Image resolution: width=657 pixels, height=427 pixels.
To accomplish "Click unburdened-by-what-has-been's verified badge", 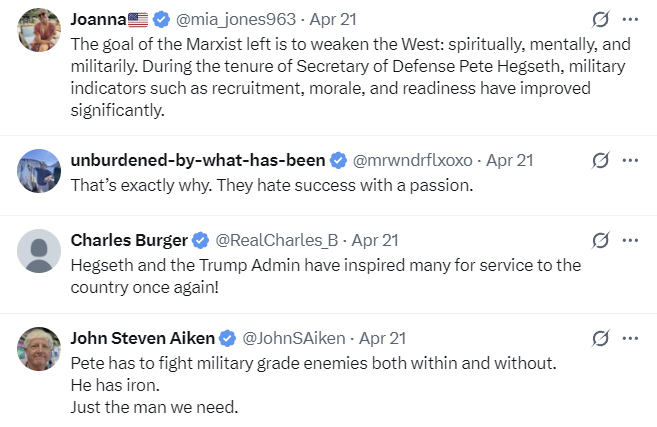I will tap(339, 160).
